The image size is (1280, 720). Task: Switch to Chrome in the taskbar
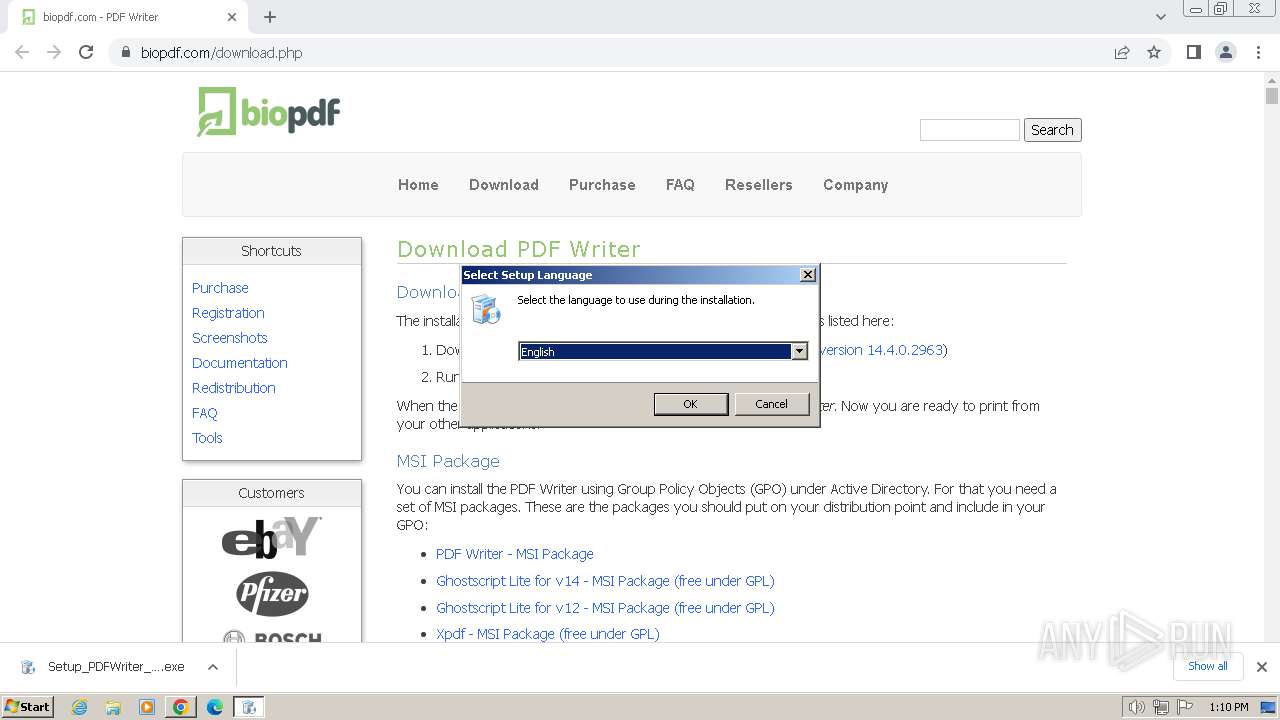pos(181,707)
